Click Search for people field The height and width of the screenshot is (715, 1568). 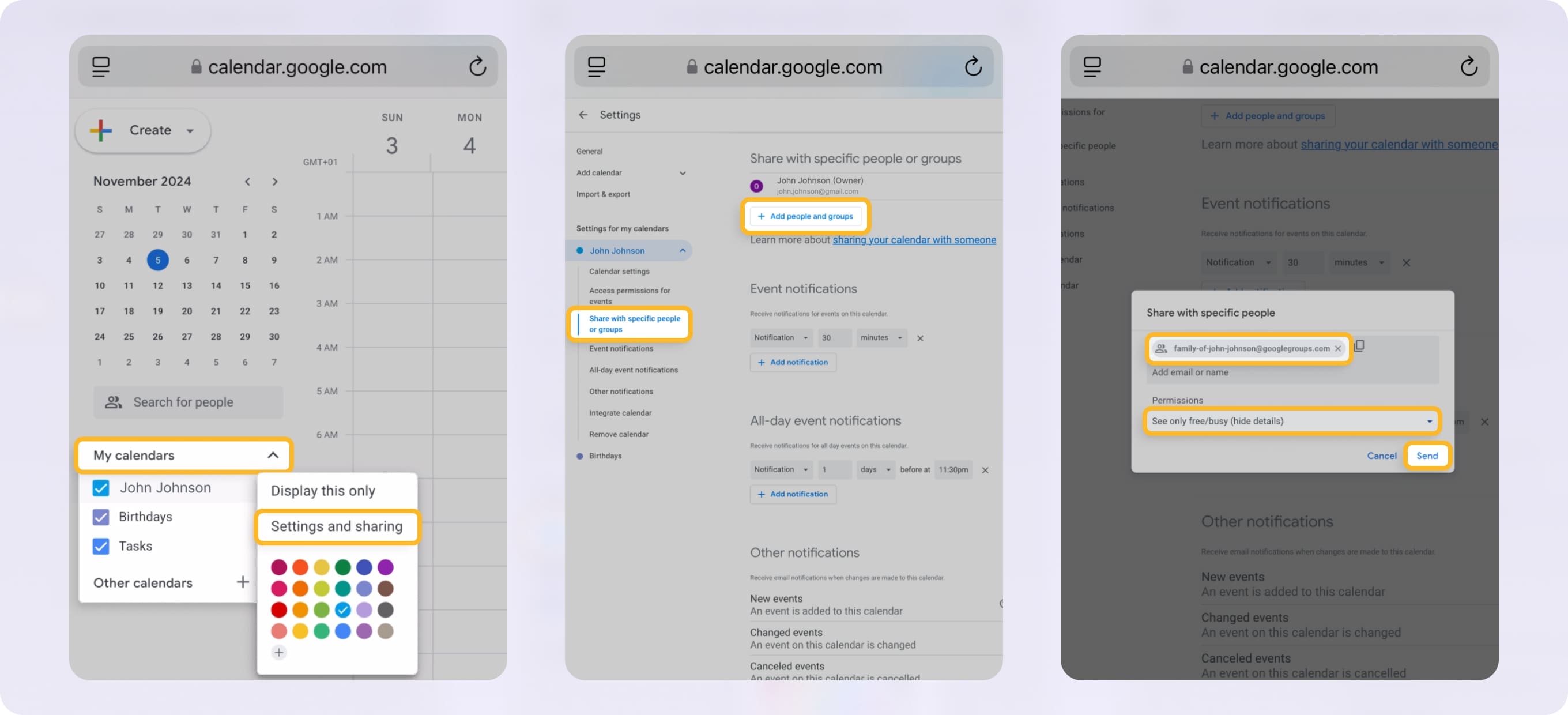click(x=187, y=402)
